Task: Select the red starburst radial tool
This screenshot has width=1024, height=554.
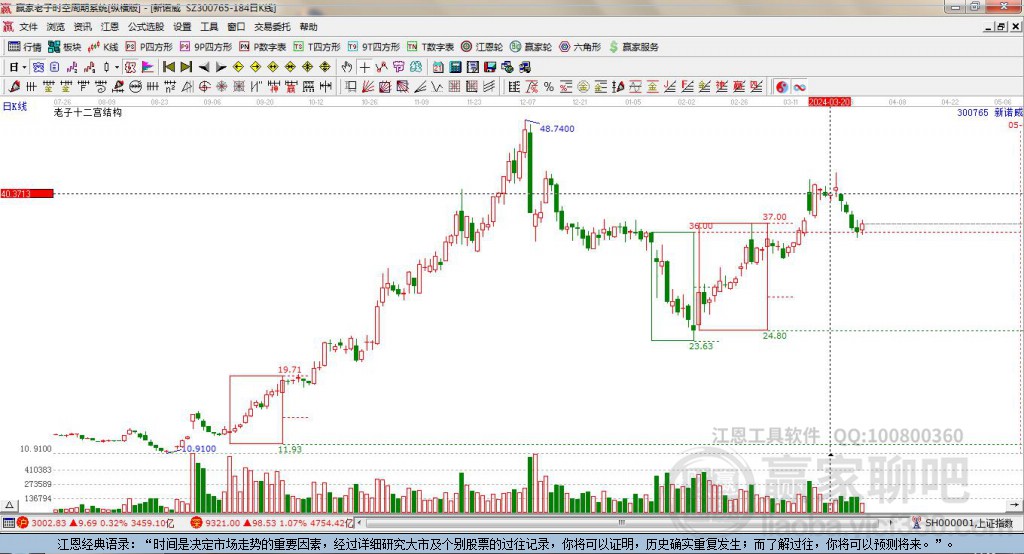Action: (x=221, y=87)
